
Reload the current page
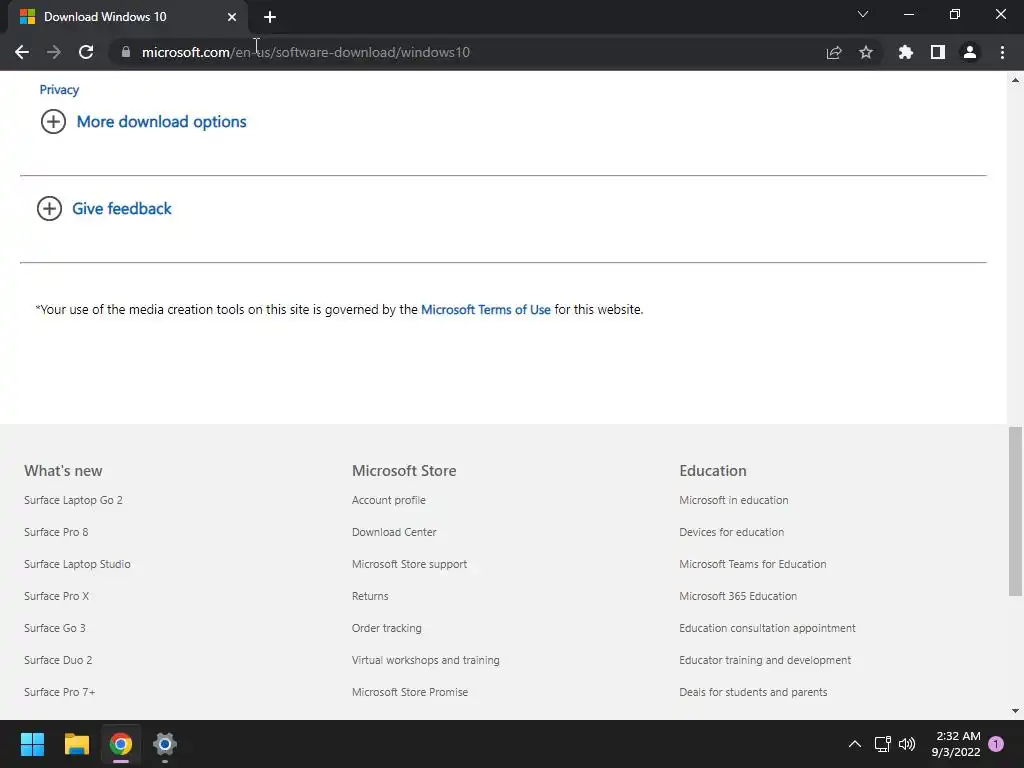click(86, 52)
